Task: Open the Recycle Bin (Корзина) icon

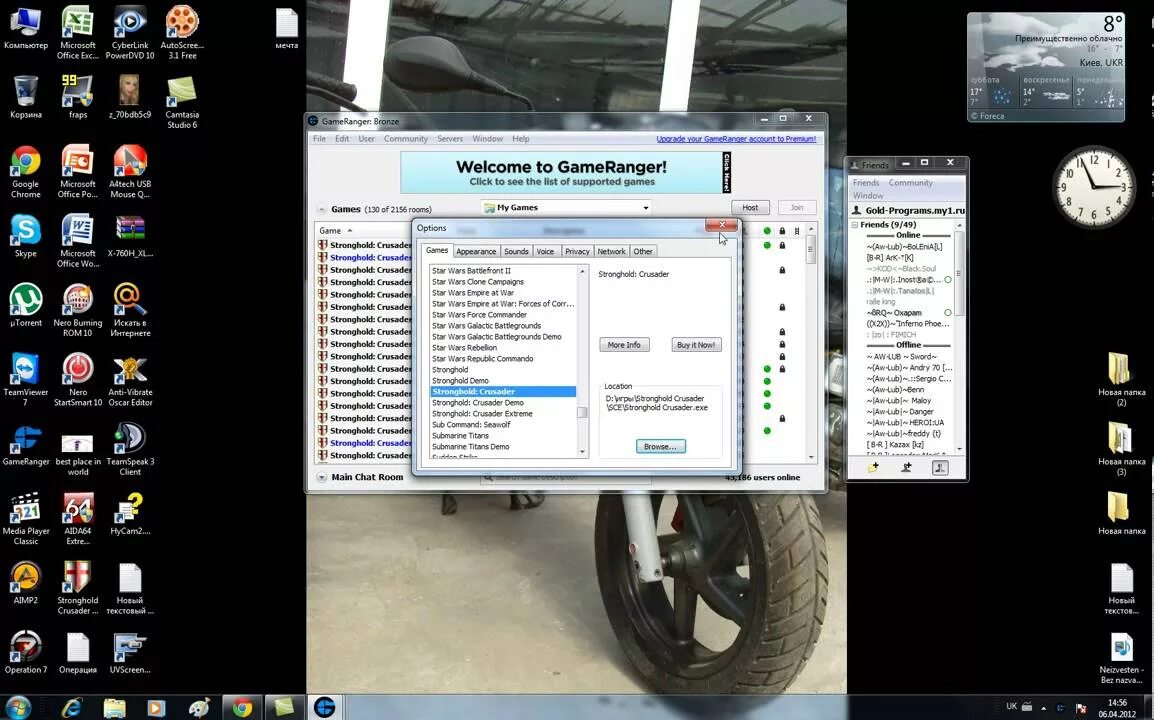Action: pos(25,96)
